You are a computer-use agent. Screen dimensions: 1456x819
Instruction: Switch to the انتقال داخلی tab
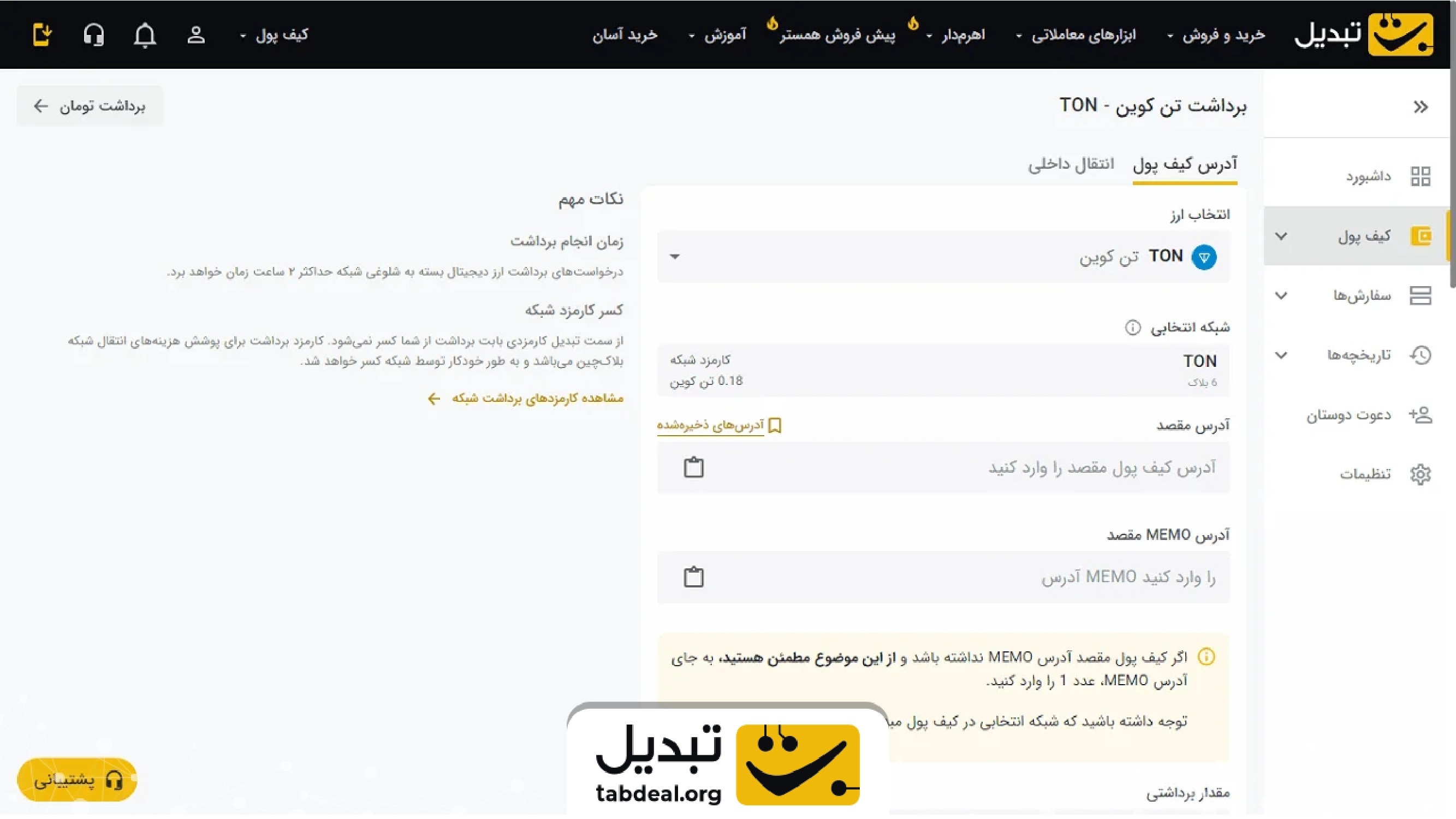click(x=1071, y=164)
